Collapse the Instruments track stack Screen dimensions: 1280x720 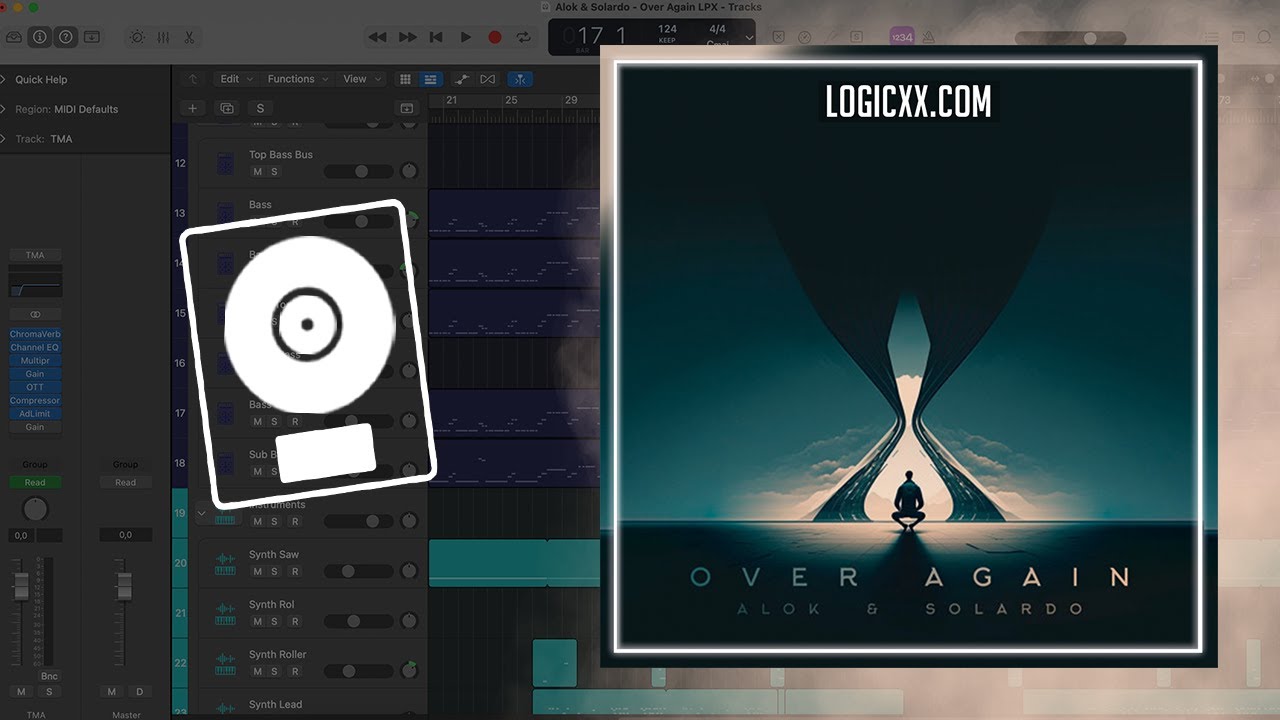coord(201,513)
